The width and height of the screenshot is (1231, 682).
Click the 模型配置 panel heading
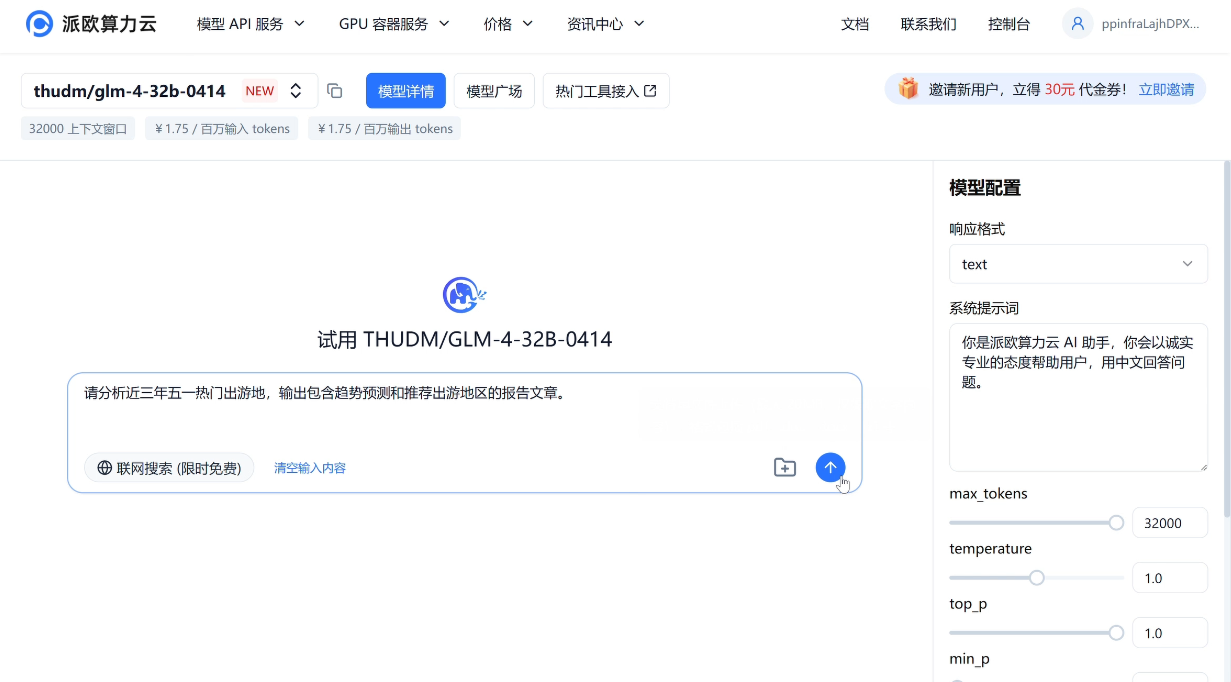[x=985, y=188]
